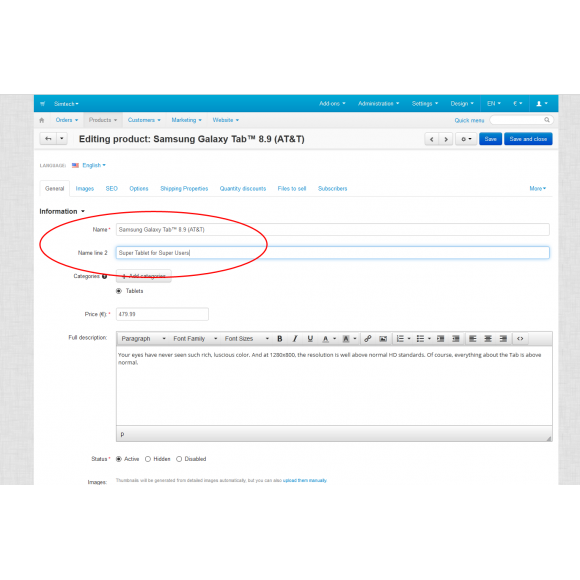
Task: Set status to Hidden
Action: coord(148,459)
